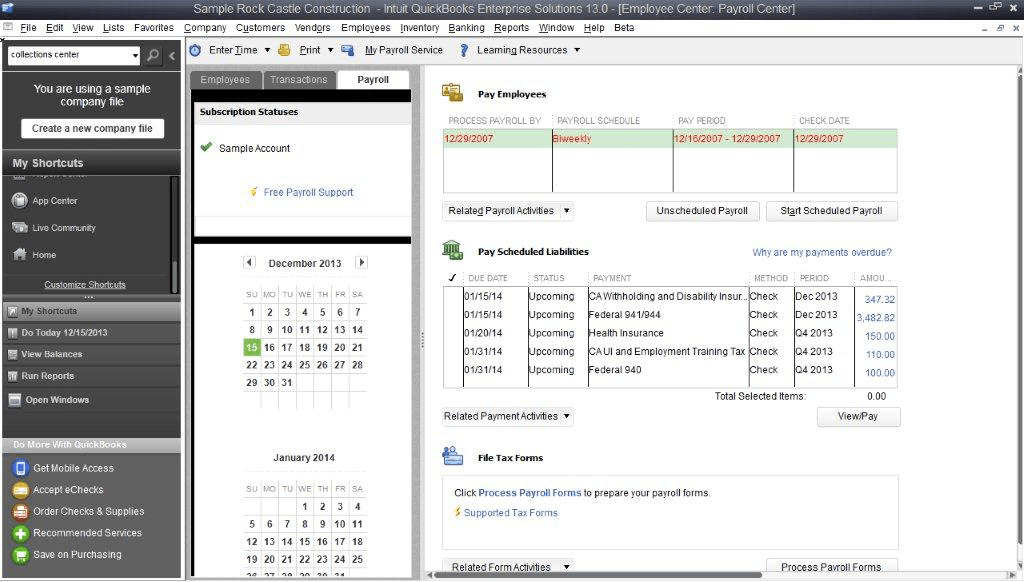The height and width of the screenshot is (582, 1024).
Task: Click the Run Reports panel icon
Action: (12, 376)
